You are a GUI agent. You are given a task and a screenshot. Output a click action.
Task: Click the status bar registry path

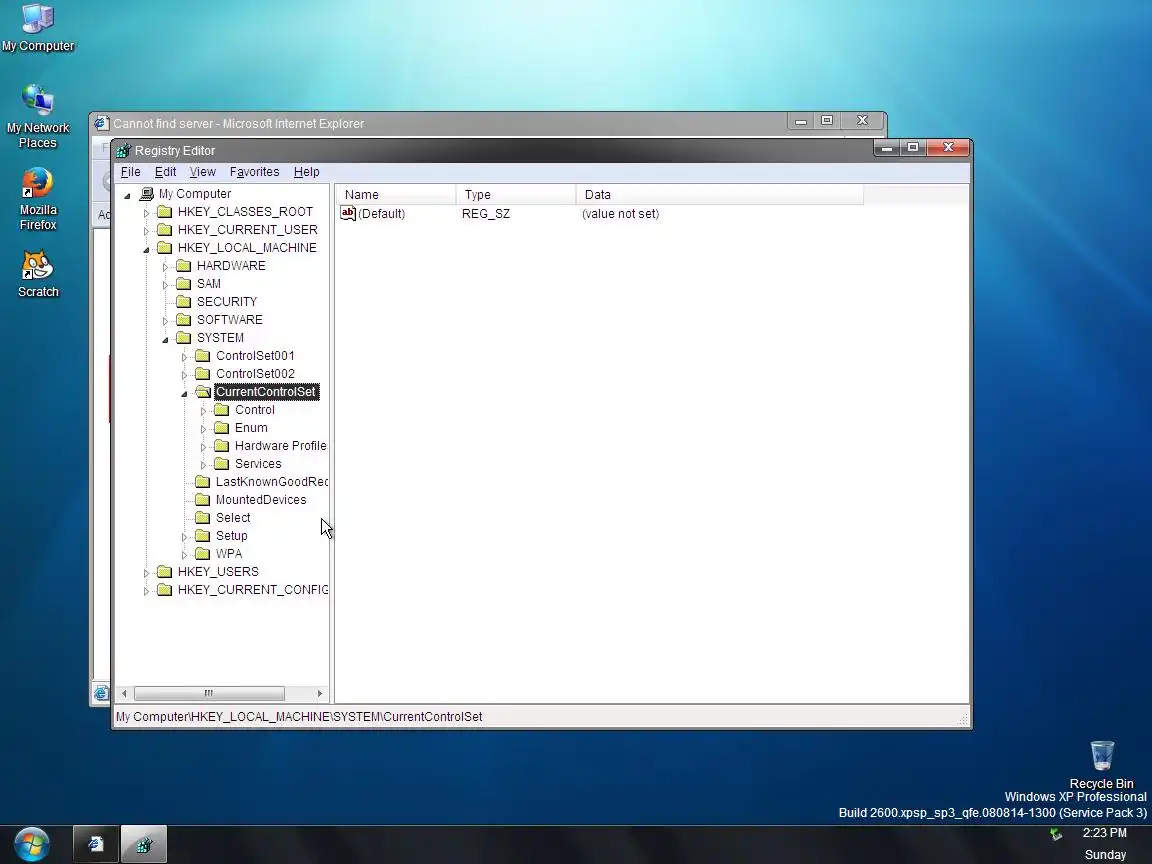pos(299,717)
